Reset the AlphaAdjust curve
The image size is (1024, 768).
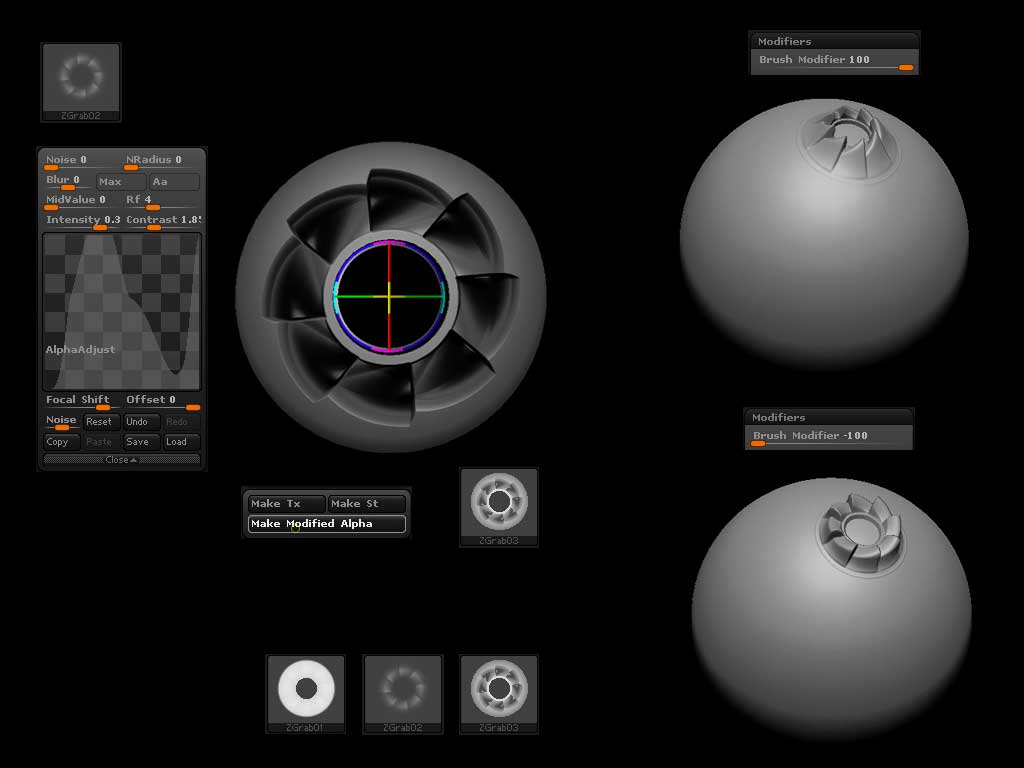point(100,422)
